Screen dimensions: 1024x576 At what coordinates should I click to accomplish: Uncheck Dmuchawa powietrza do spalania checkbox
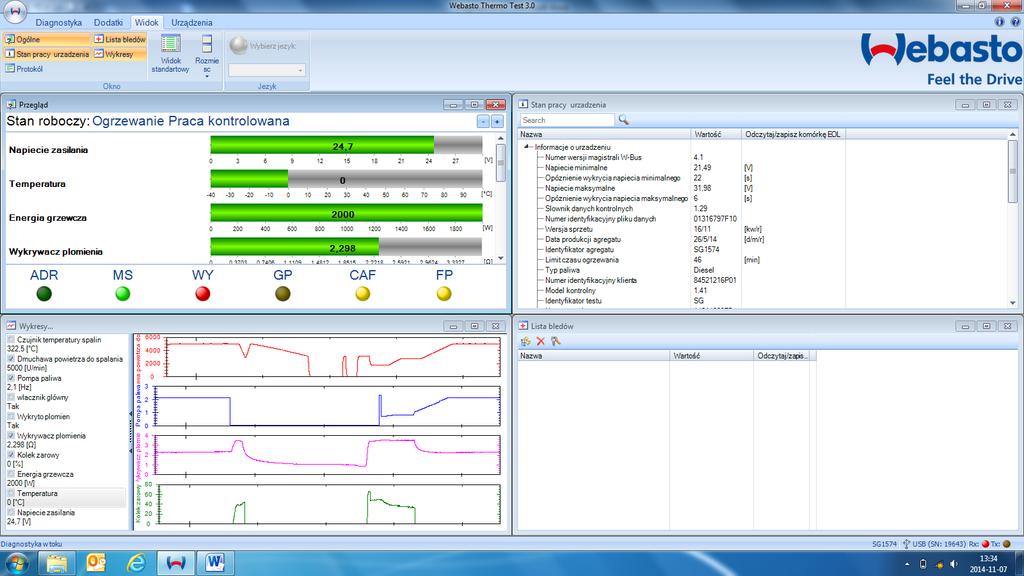[x=11, y=359]
